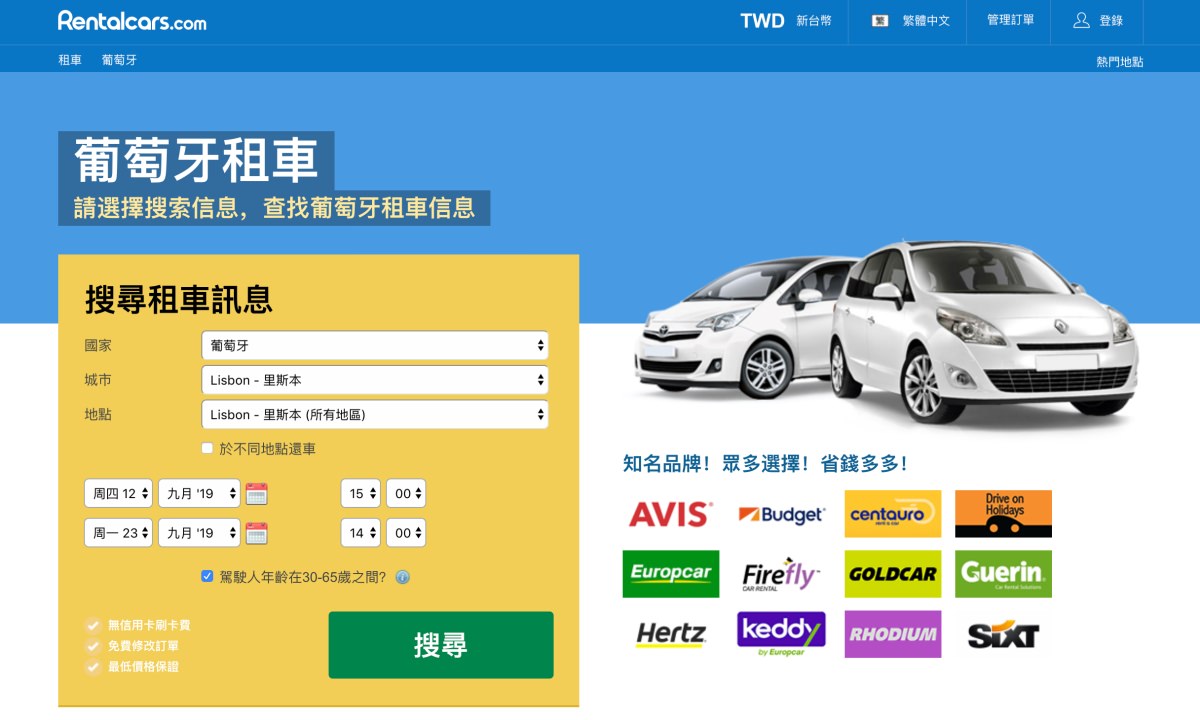Click 請選擇搜索信息，查找葡萄牙租車信息 subtitle

pyautogui.click(x=274, y=208)
